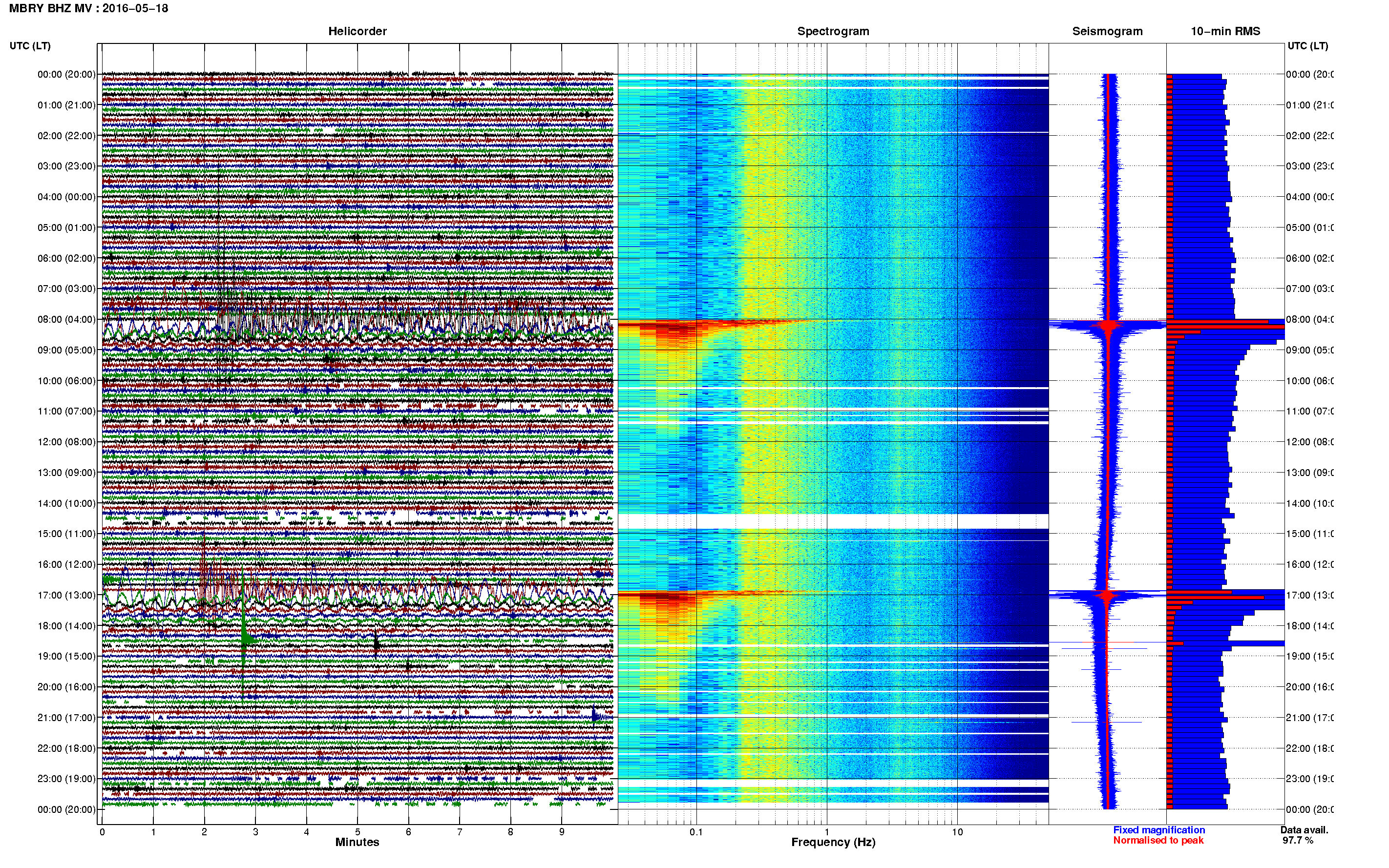Click minute tick 0 on Helicorder axis
This screenshot has height=868, width=1389.
click(102, 832)
